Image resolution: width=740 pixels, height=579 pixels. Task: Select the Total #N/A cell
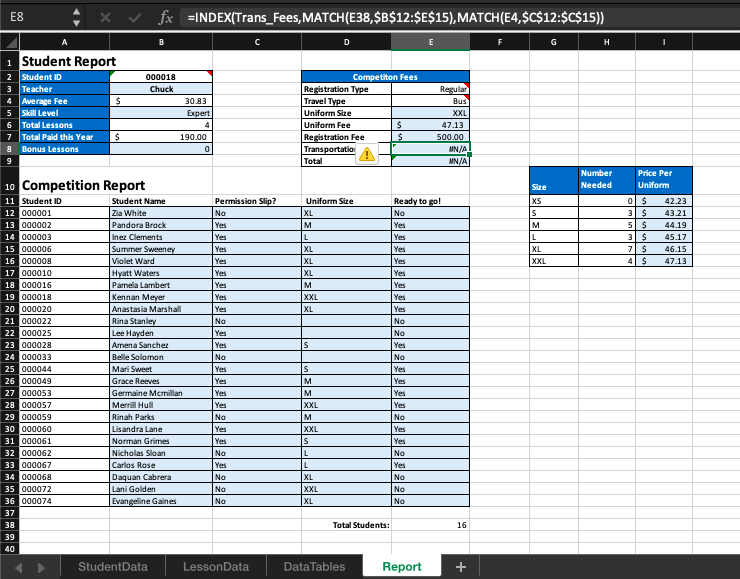click(430, 161)
